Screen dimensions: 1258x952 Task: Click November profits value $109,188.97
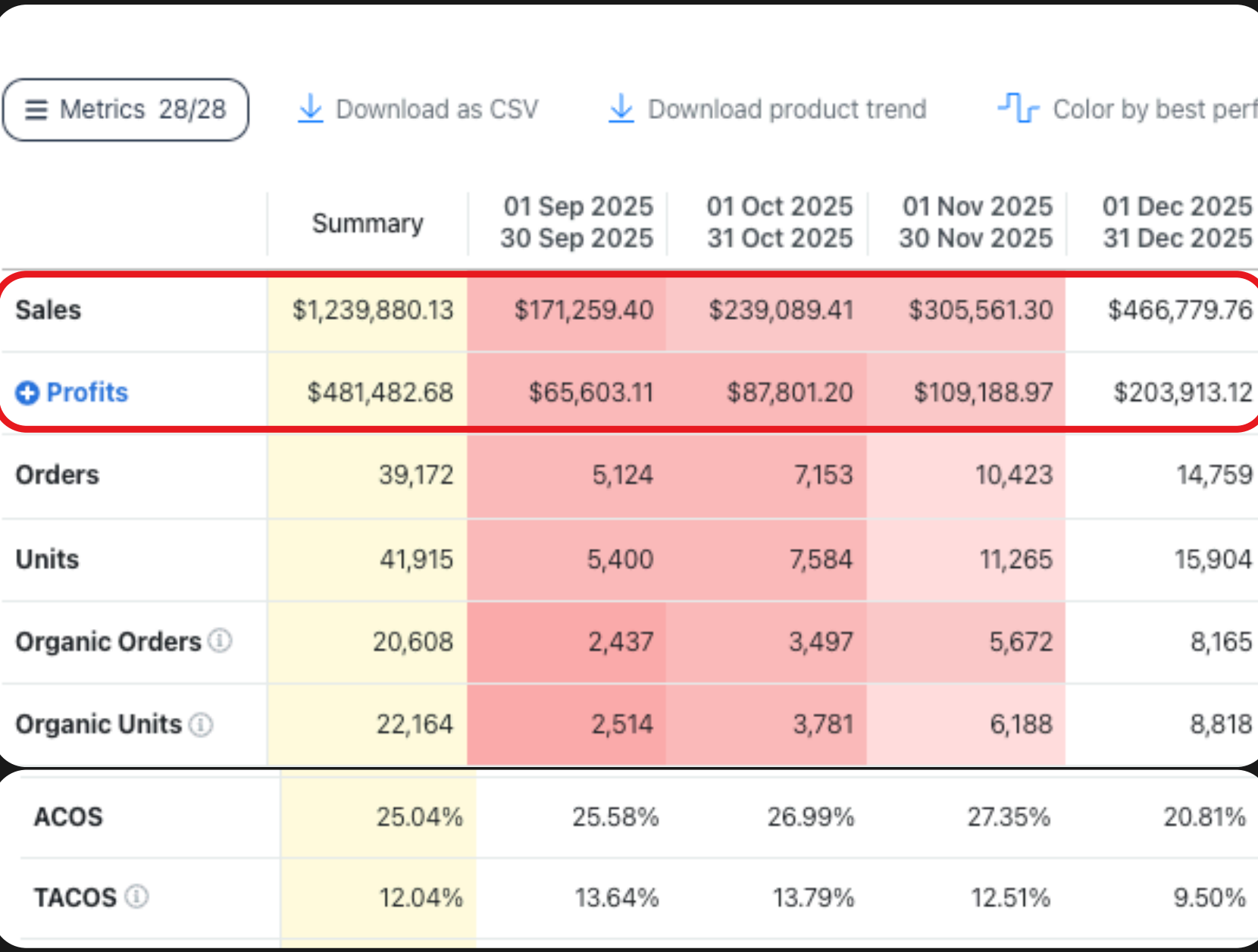click(984, 393)
